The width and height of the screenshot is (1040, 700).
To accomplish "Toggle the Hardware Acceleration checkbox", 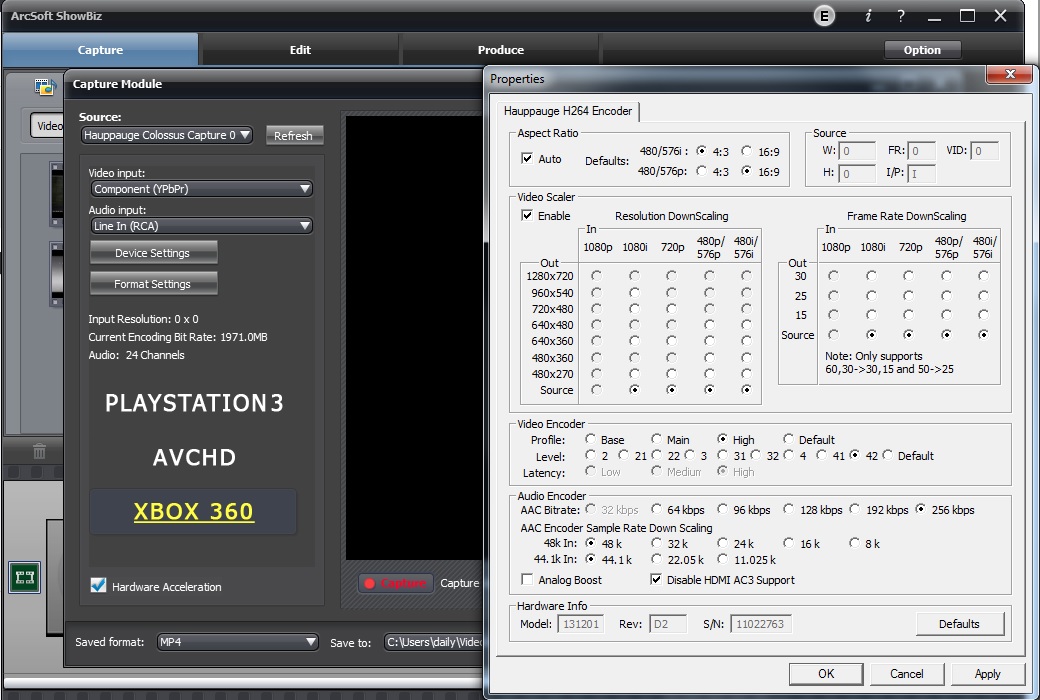I will 98,586.
